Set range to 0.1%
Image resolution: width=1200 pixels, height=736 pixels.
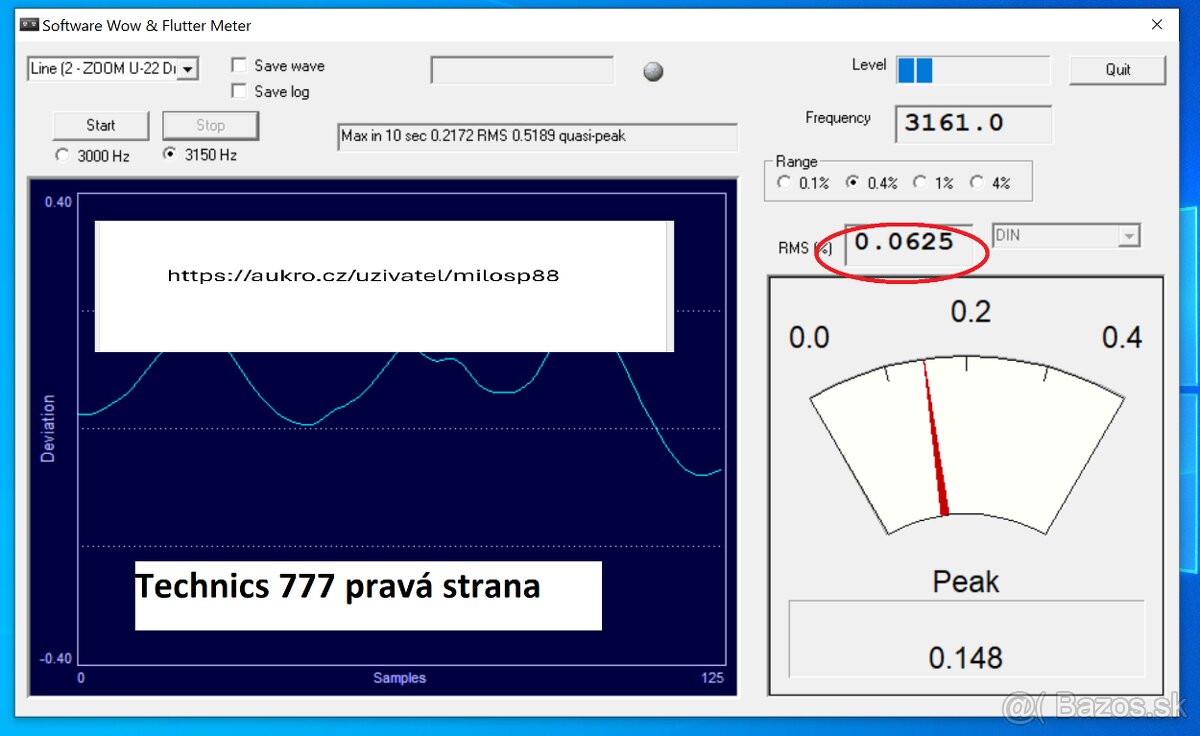pyautogui.click(x=784, y=183)
